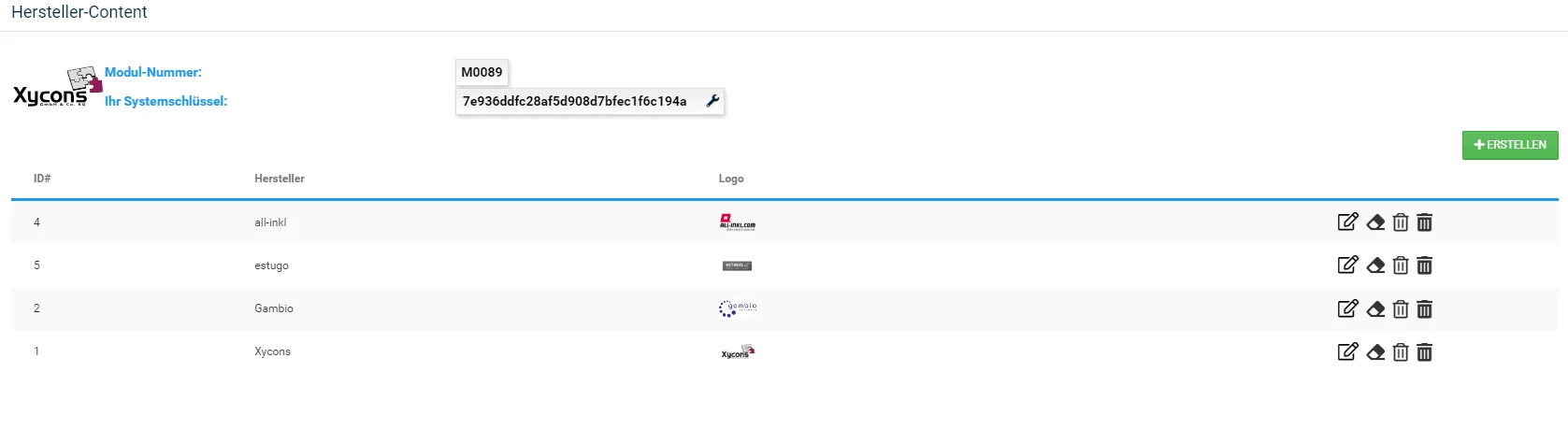Click outlined trash icon in Gambio row

(x=1401, y=309)
